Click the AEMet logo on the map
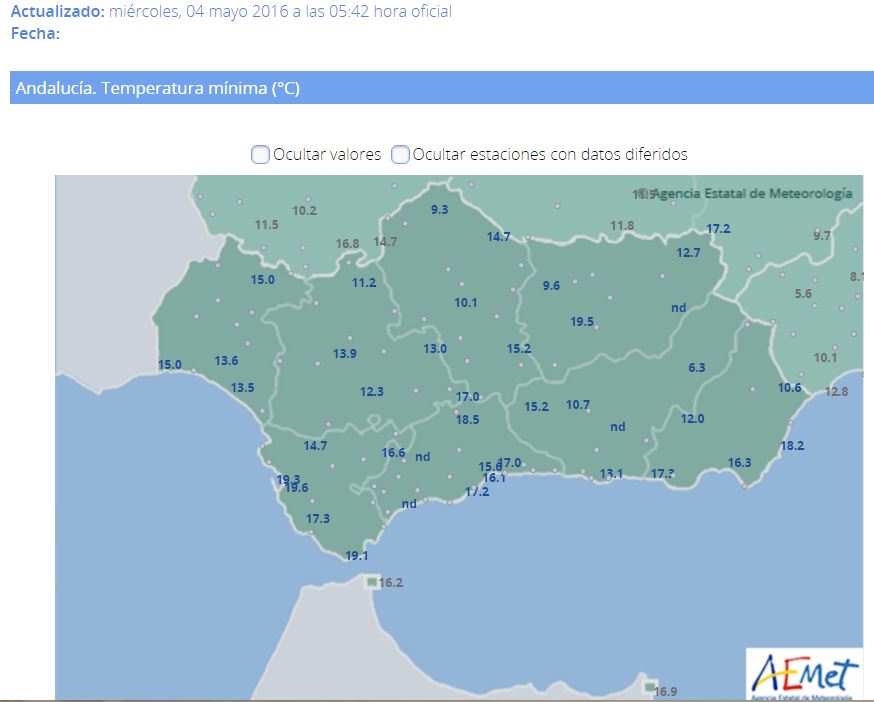This screenshot has width=874, height=702. (804, 672)
